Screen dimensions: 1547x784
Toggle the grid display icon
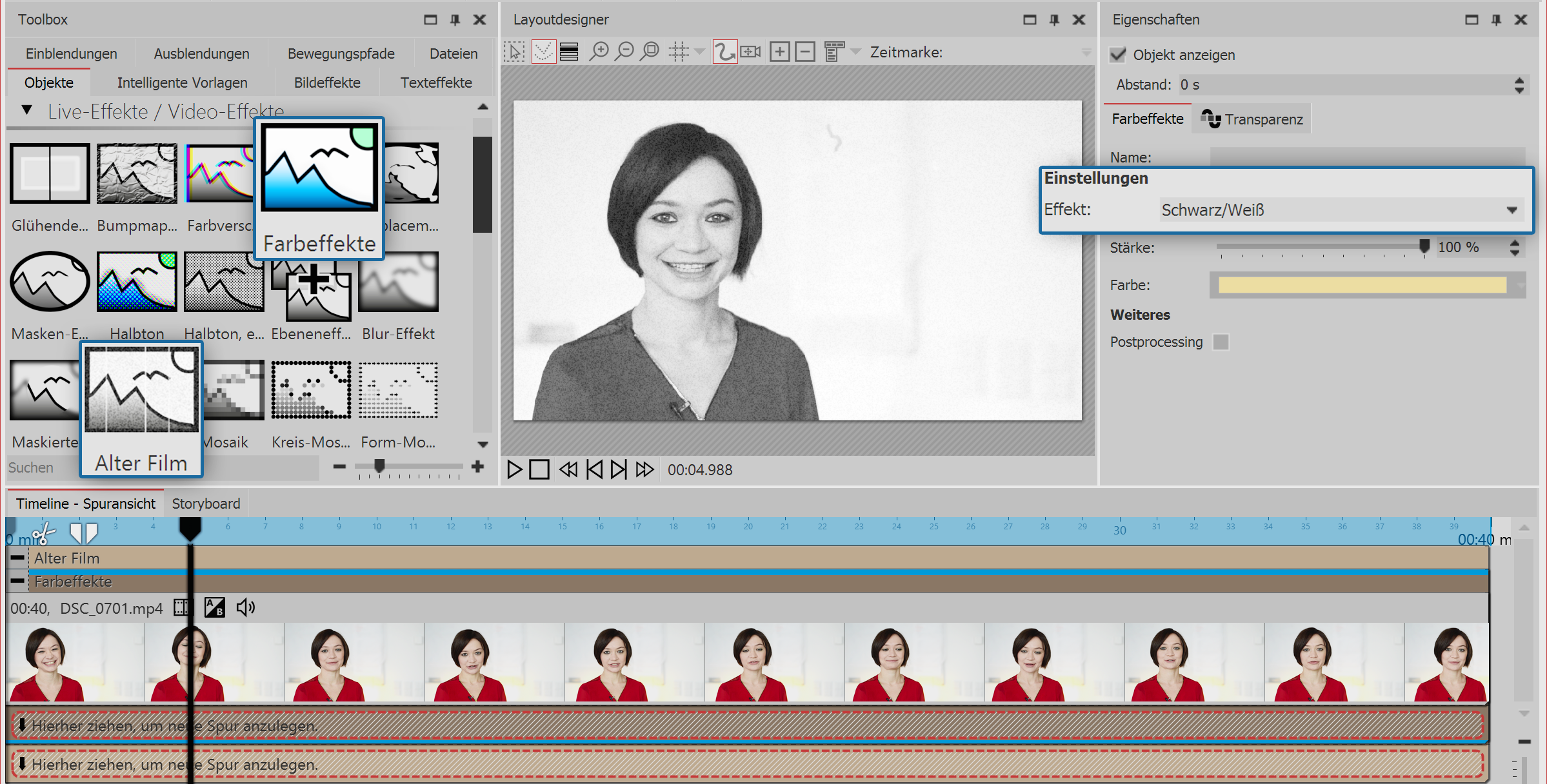(x=679, y=52)
